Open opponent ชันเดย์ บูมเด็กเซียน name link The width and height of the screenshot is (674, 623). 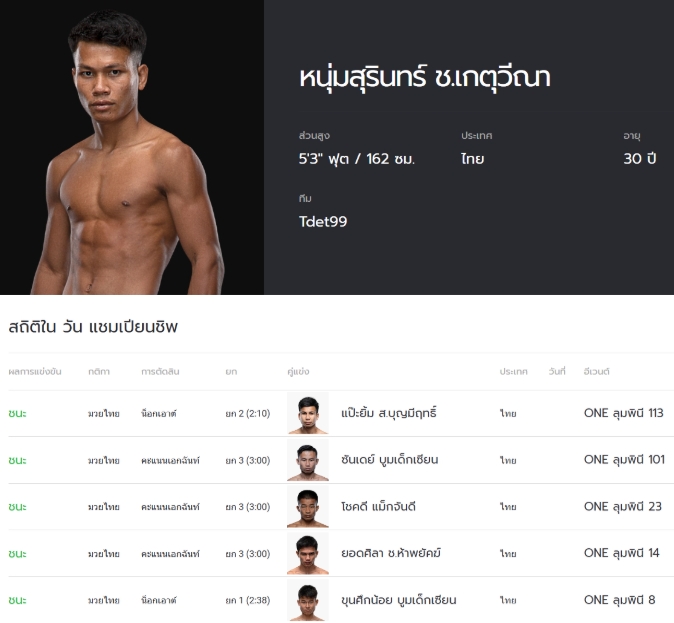pos(389,460)
